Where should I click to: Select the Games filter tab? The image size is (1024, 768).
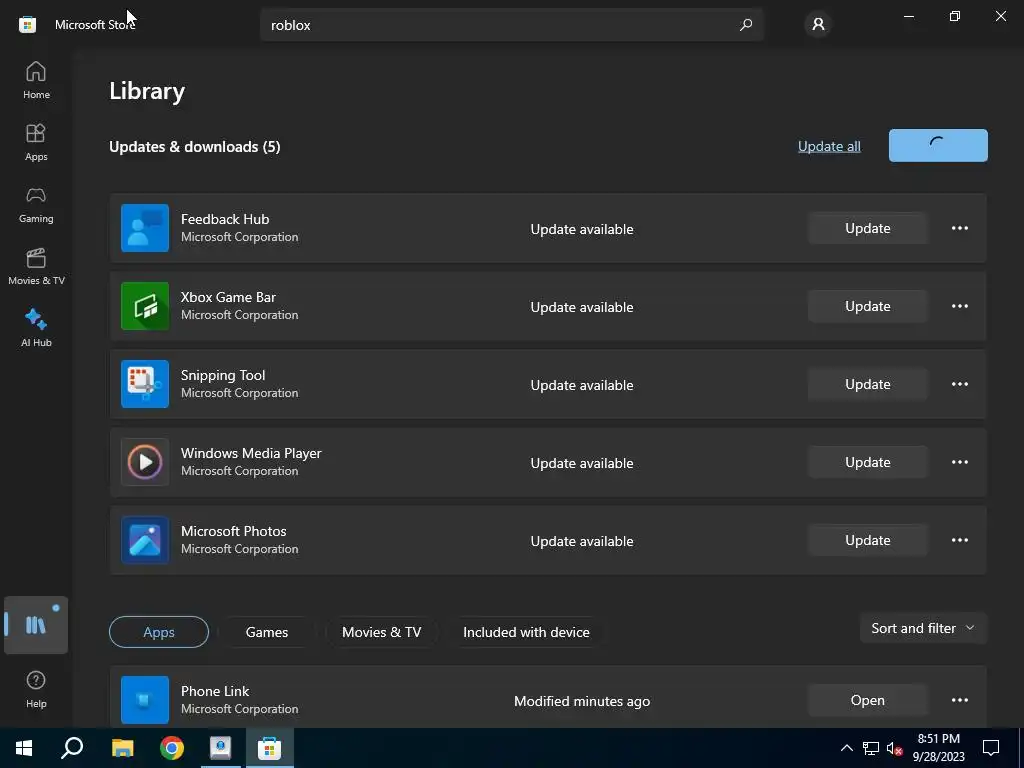click(x=266, y=632)
